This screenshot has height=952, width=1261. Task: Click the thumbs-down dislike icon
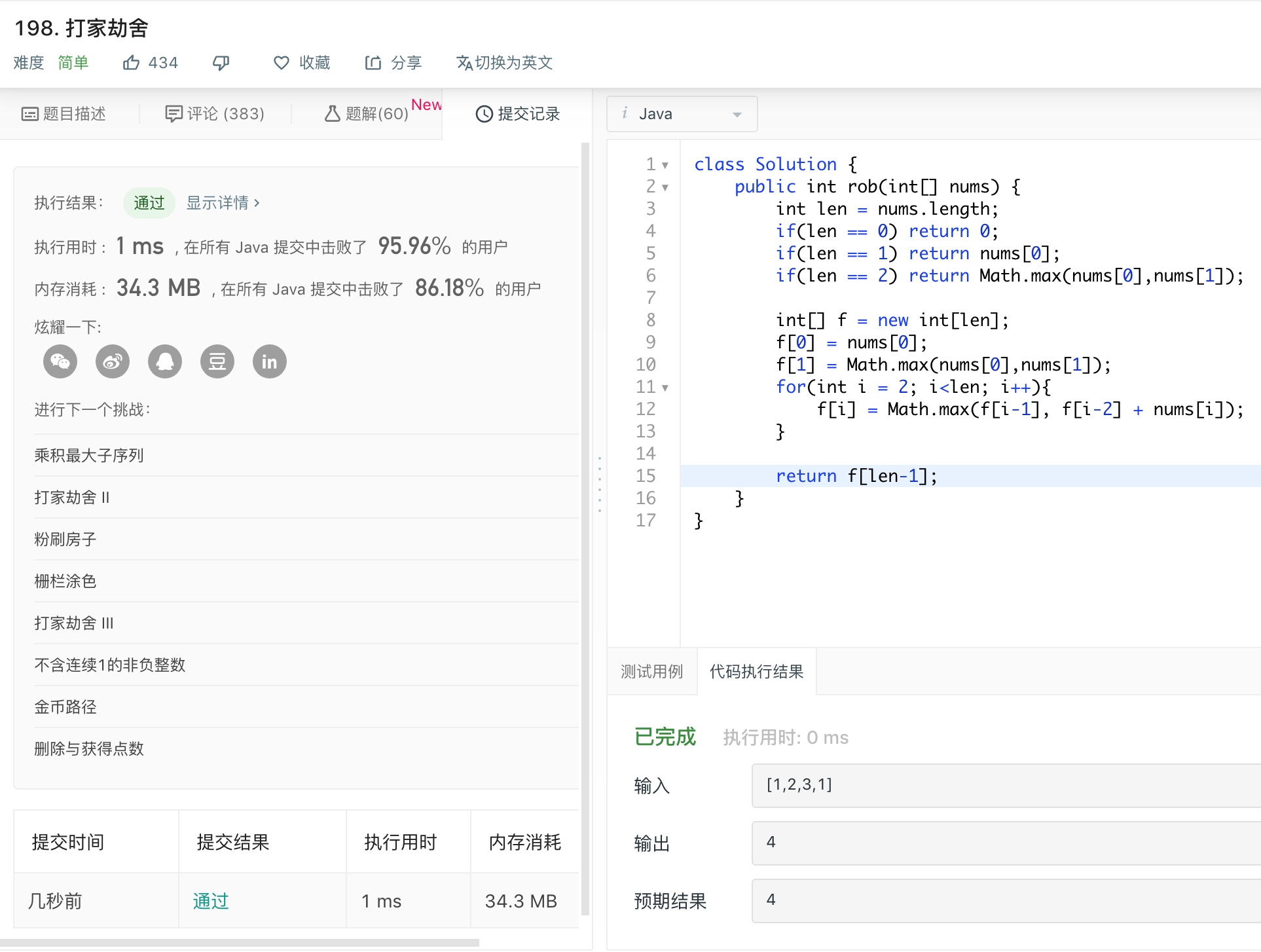pos(221,63)
